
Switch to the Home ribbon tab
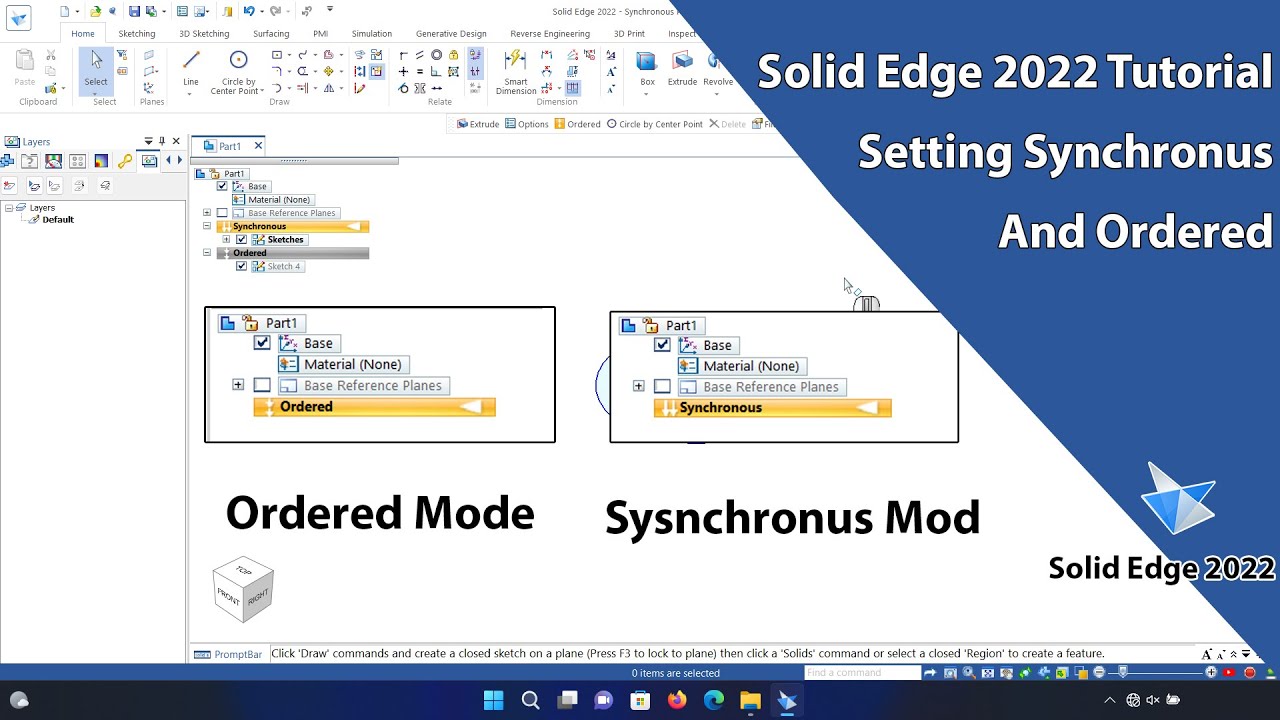pyautogui.click(x=83, y=33)
